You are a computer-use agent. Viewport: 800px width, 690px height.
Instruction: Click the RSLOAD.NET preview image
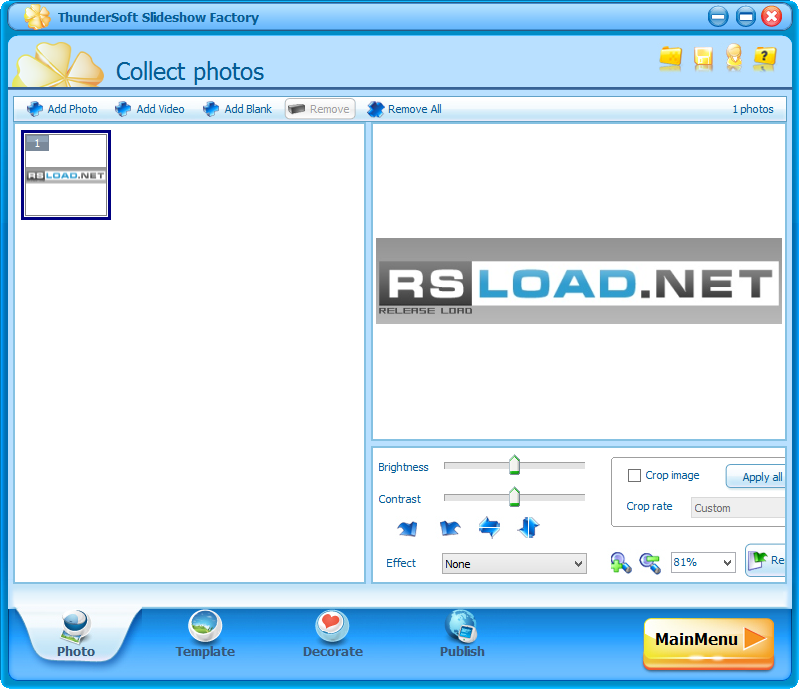point(579,281)
